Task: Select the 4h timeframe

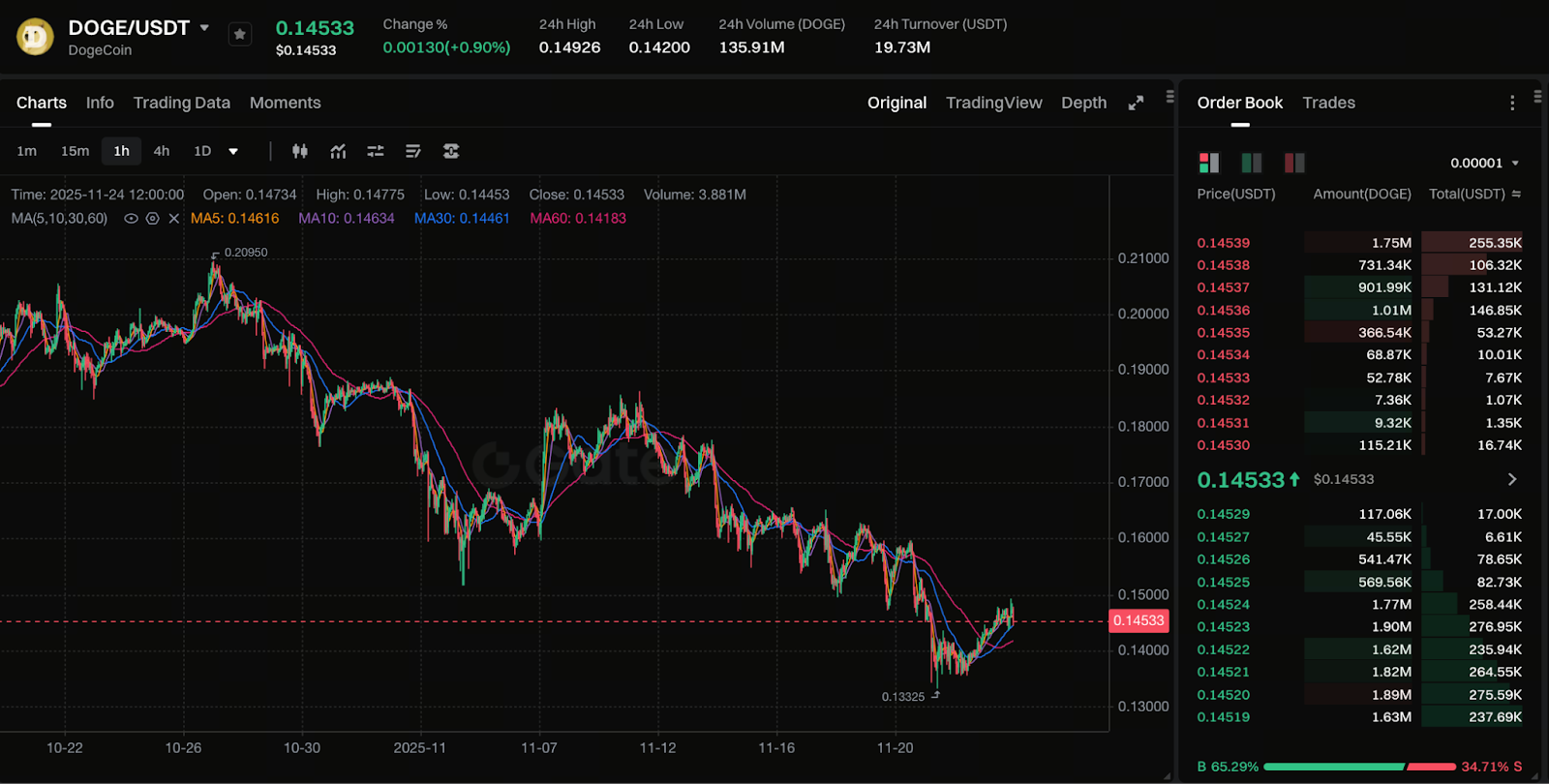Action: pyautogui.click(x=162, y=151)
